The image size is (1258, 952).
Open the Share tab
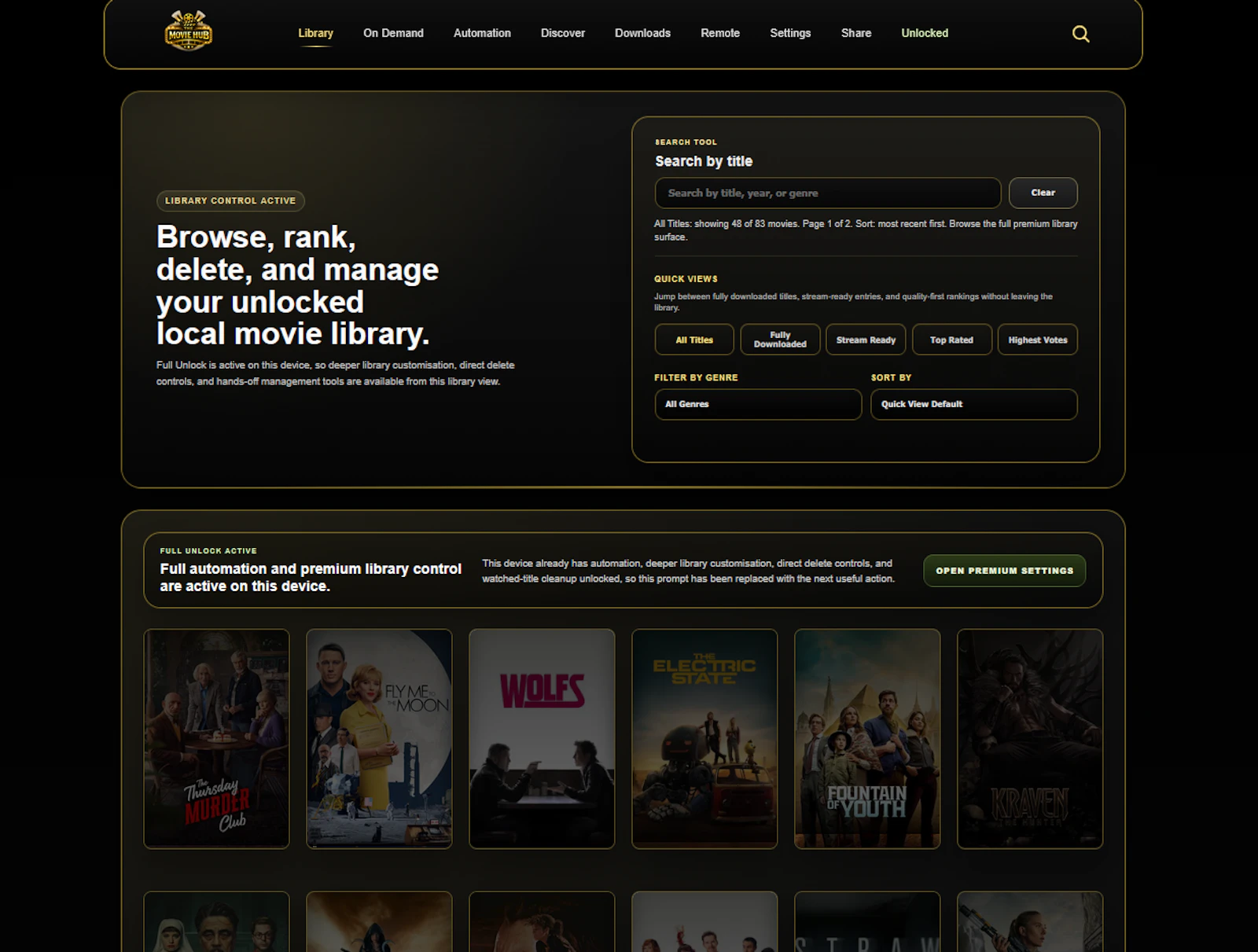(856, 33)
